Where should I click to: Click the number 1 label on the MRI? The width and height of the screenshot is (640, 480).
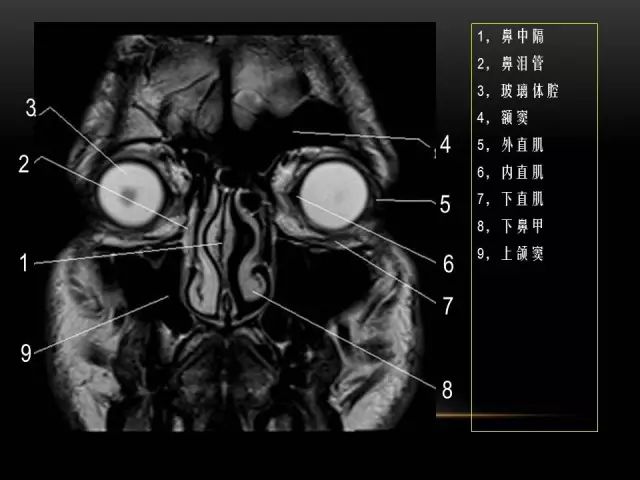[x=24, y=262]
